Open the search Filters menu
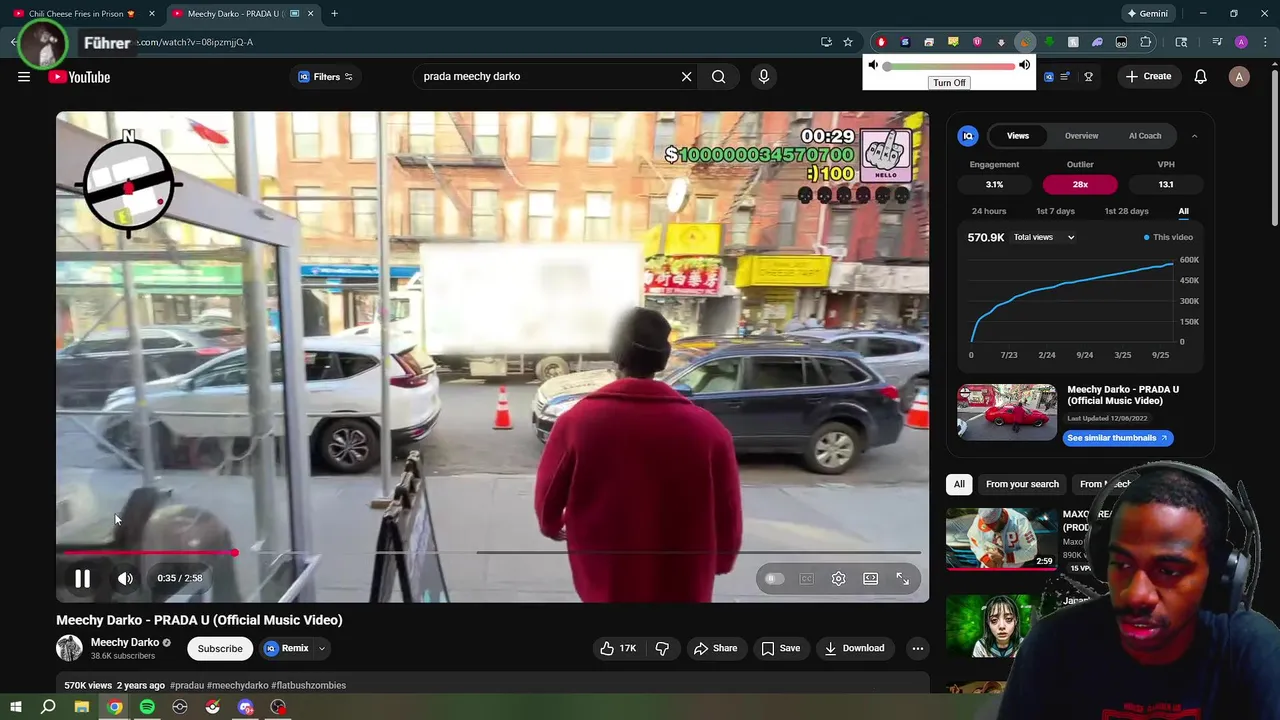This screenshot has width=1280, height=720. click(325, 76)
